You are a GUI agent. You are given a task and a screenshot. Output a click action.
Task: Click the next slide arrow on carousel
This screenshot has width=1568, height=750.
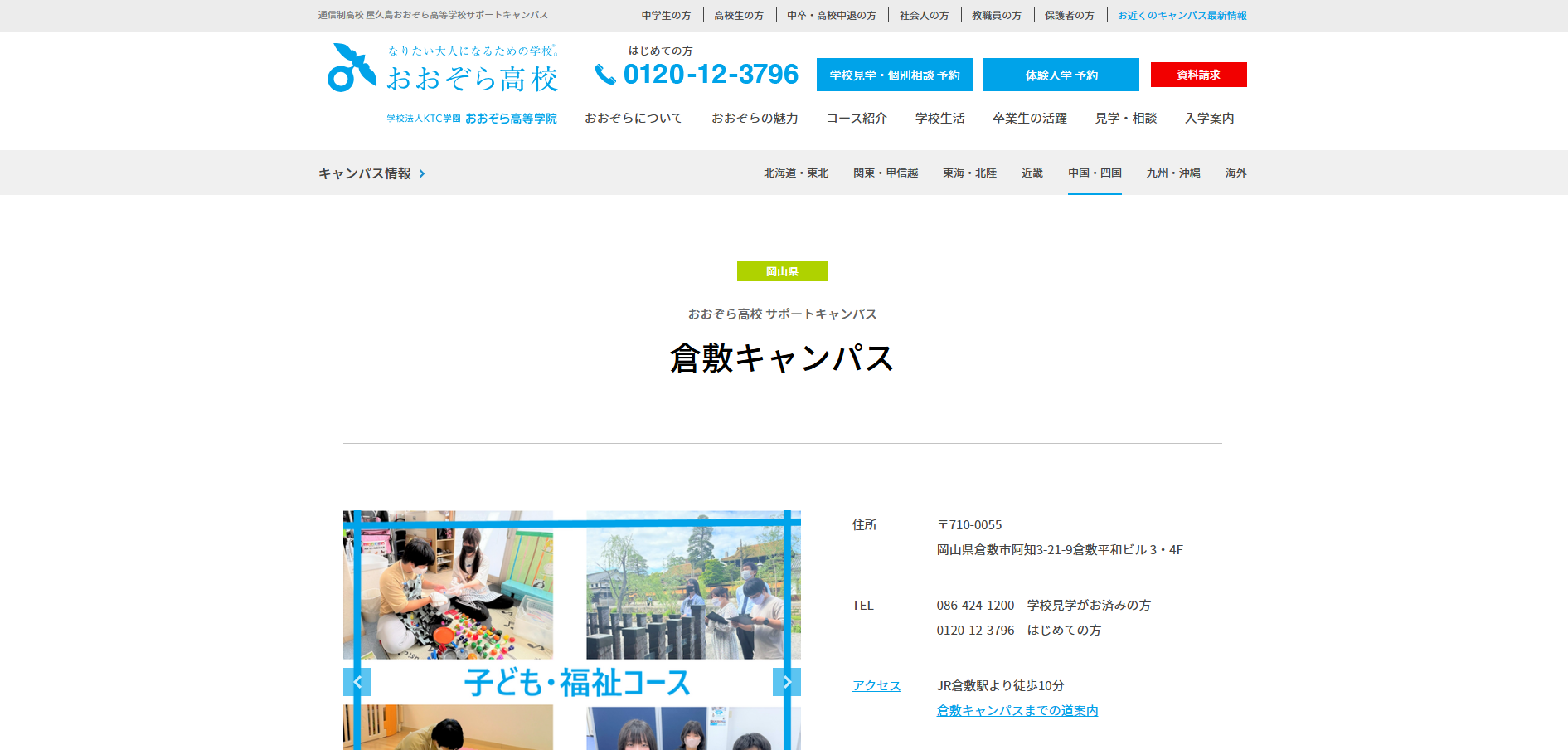point(786,682)
